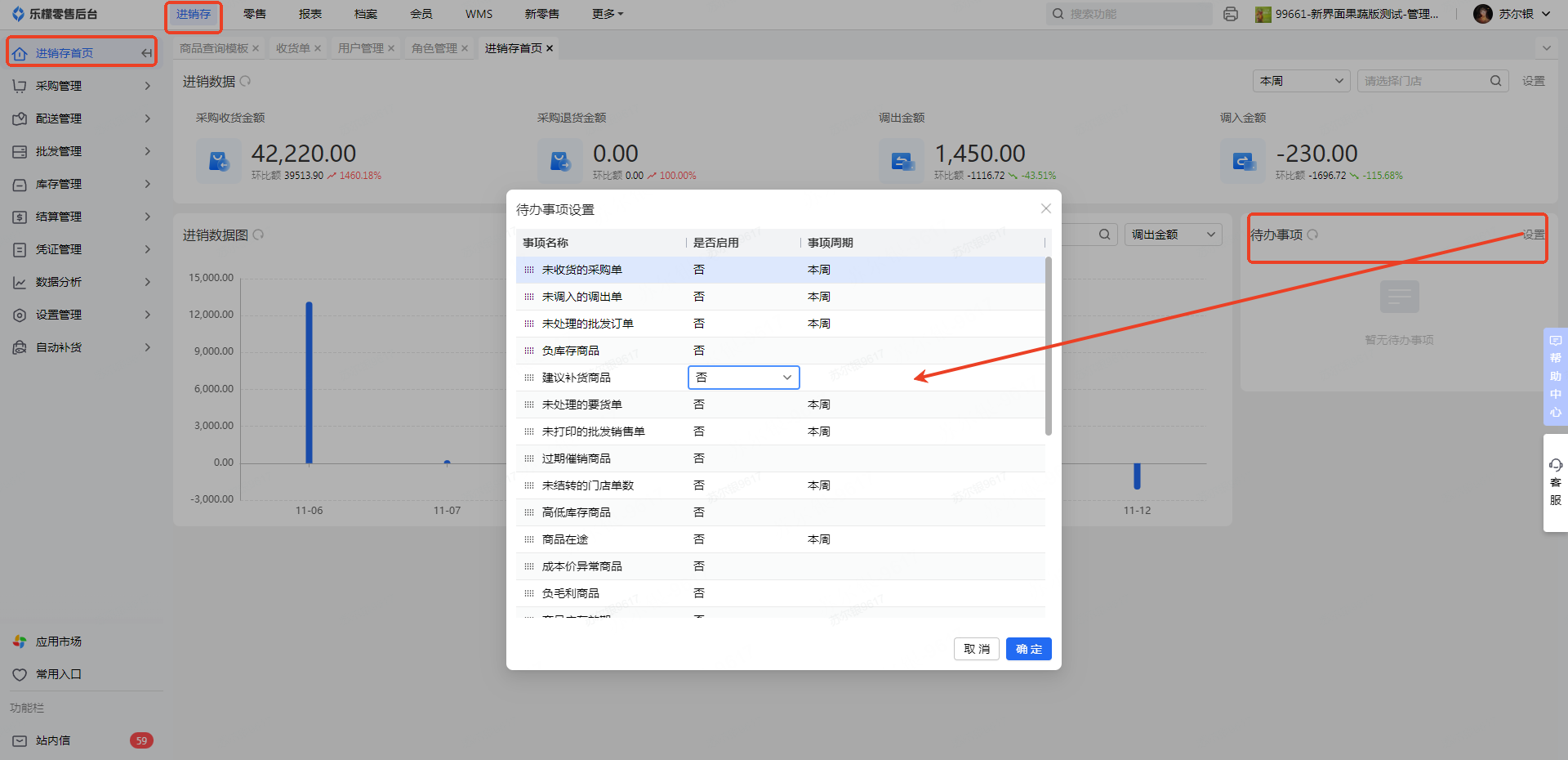
Task: Click the 采购管理 cart icon
Action: coord(20,86)
